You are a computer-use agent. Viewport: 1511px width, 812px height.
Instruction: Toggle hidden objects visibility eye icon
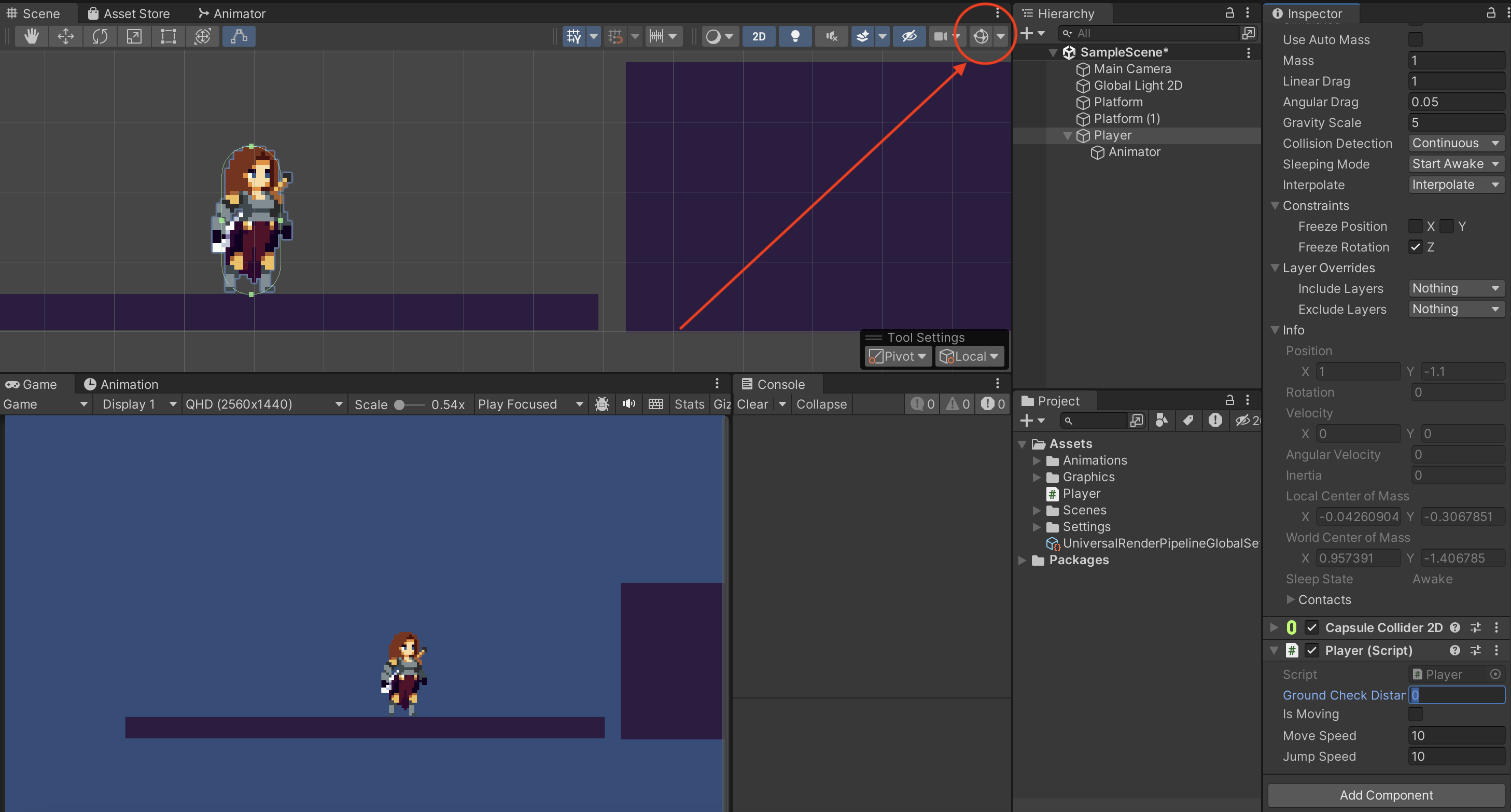909,36
